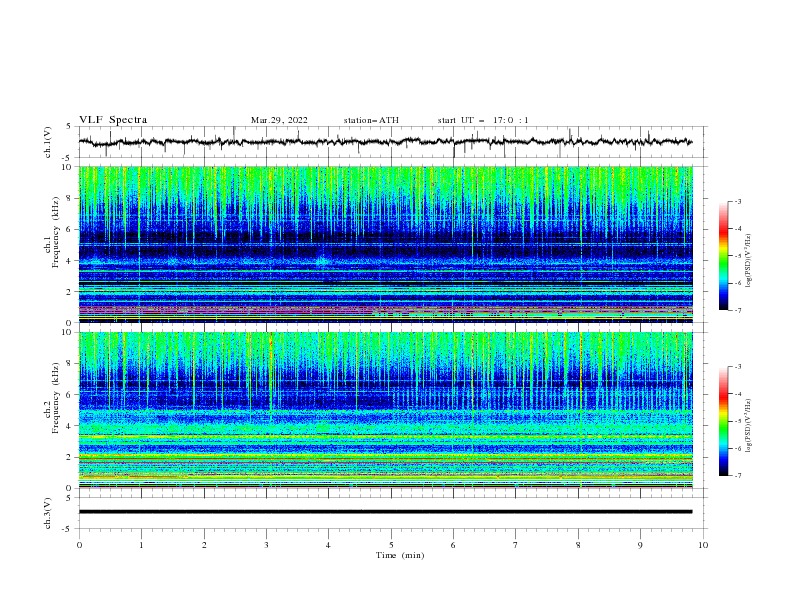792x612 pixels.
Task: Click the 'VLF Spectra' title text
Action: click(113, 120)
